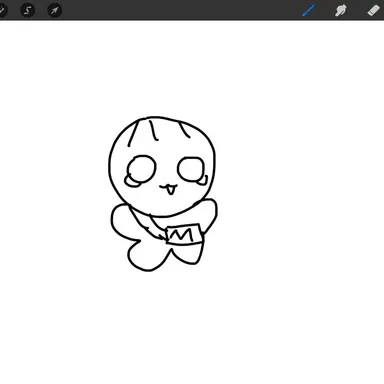Select the Transform arrow tool
The height and width of the screenshot is (384, 384).
55,10
